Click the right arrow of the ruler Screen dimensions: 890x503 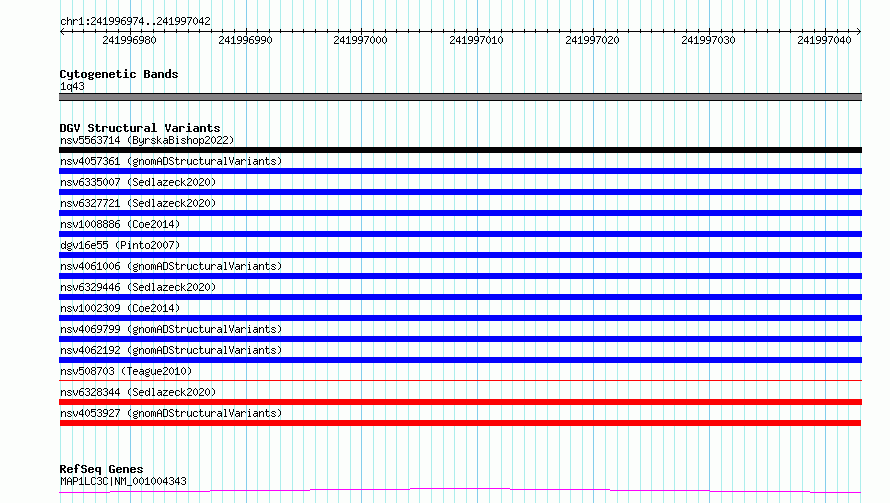point(859,31)
